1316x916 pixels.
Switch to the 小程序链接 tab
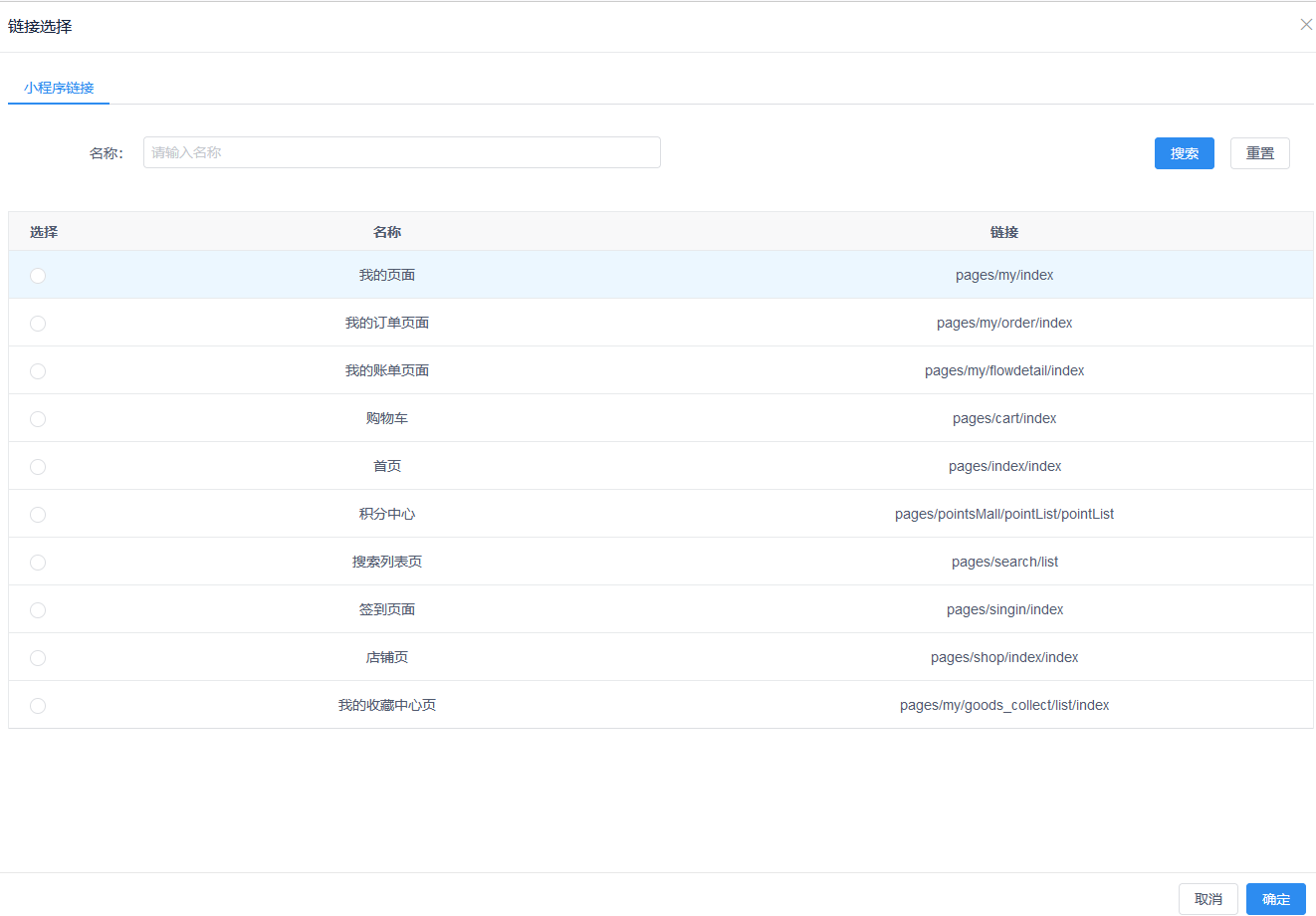pyautogui.click(x=59, y=88)
